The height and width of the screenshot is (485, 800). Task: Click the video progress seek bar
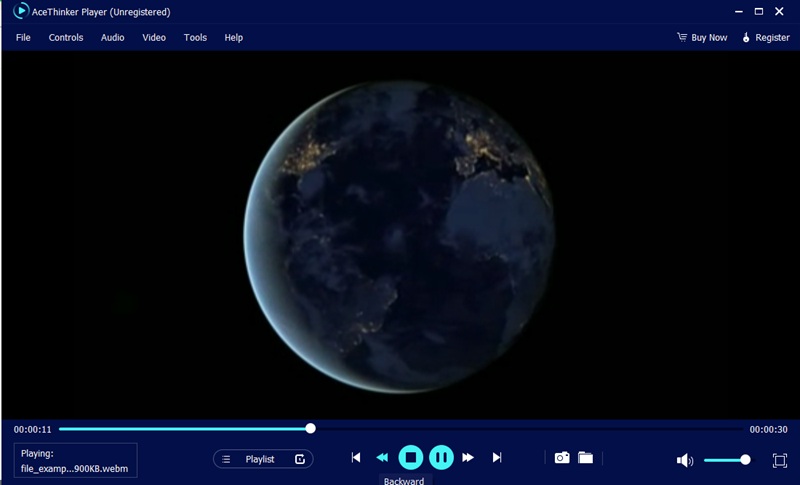tap(400, 428)
